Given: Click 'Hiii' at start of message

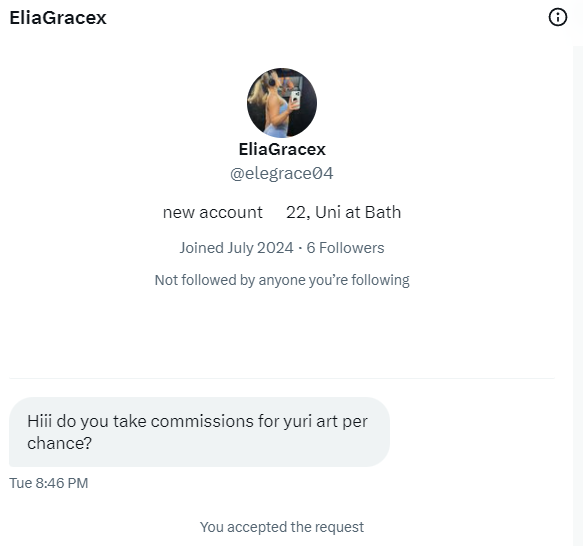Looking at the screenshot, I should click(39, 421).
